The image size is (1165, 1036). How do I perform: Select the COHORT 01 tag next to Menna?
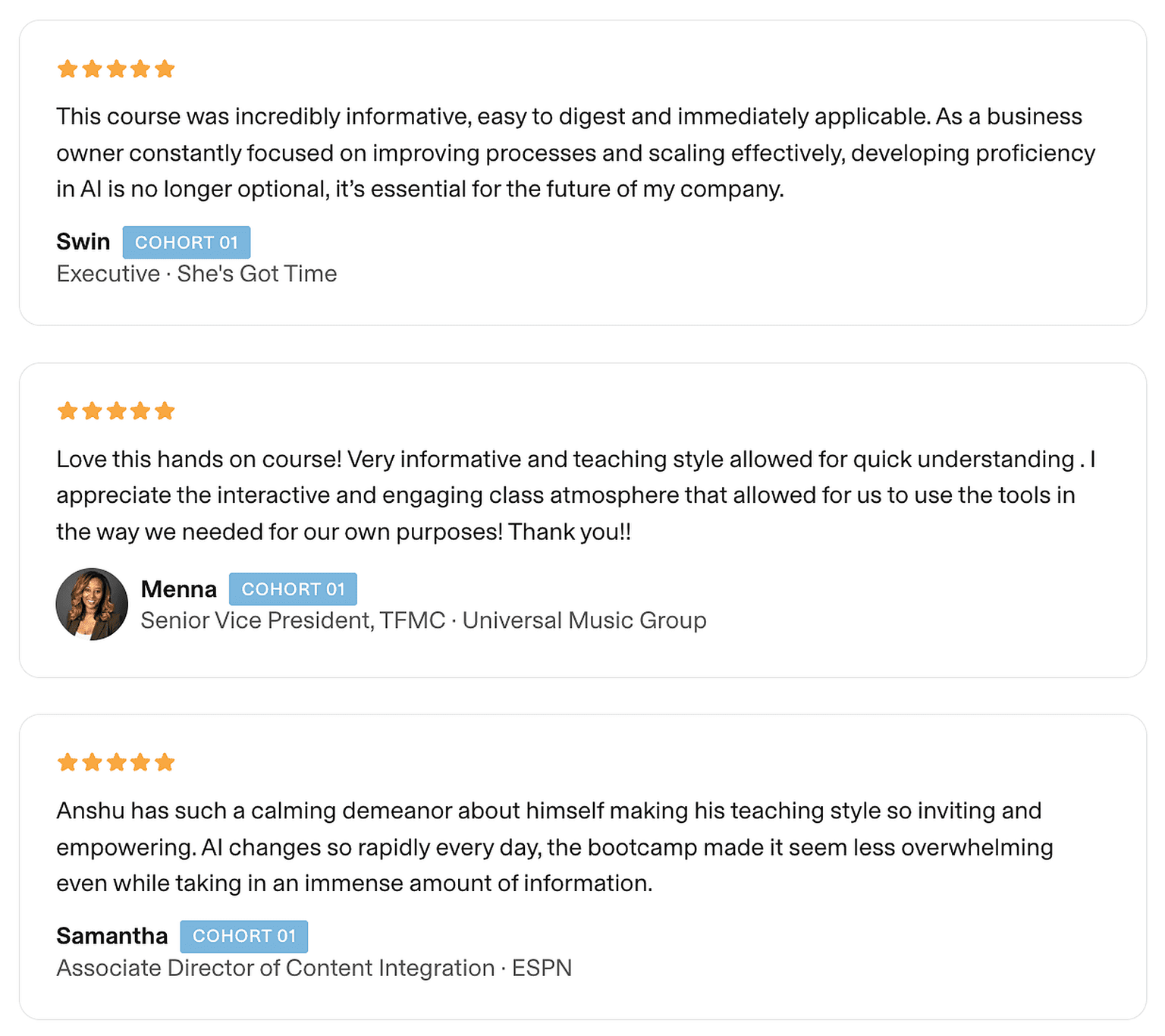[293, 589]
